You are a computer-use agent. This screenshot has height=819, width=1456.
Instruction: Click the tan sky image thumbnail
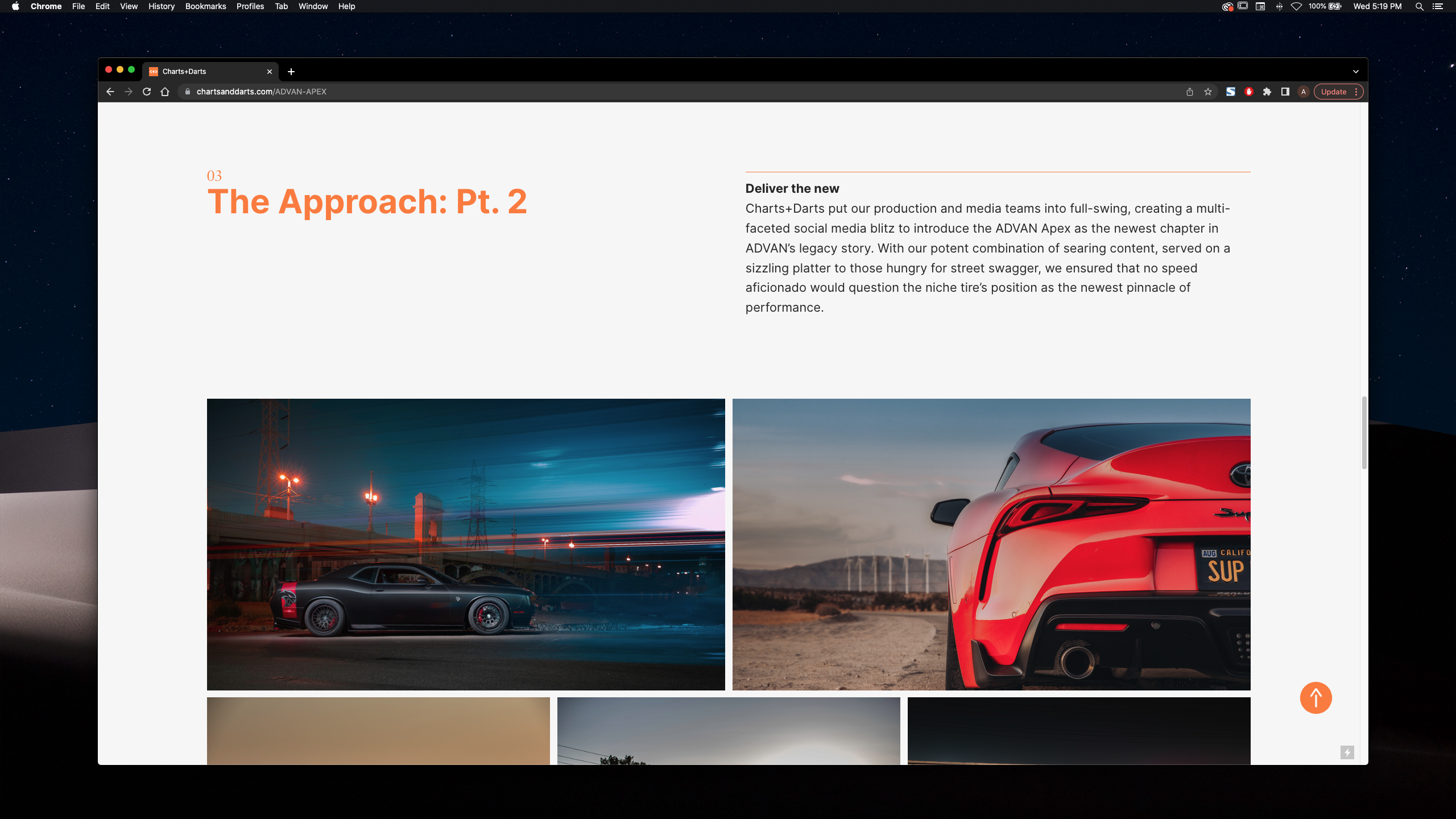tap(378, 731)
